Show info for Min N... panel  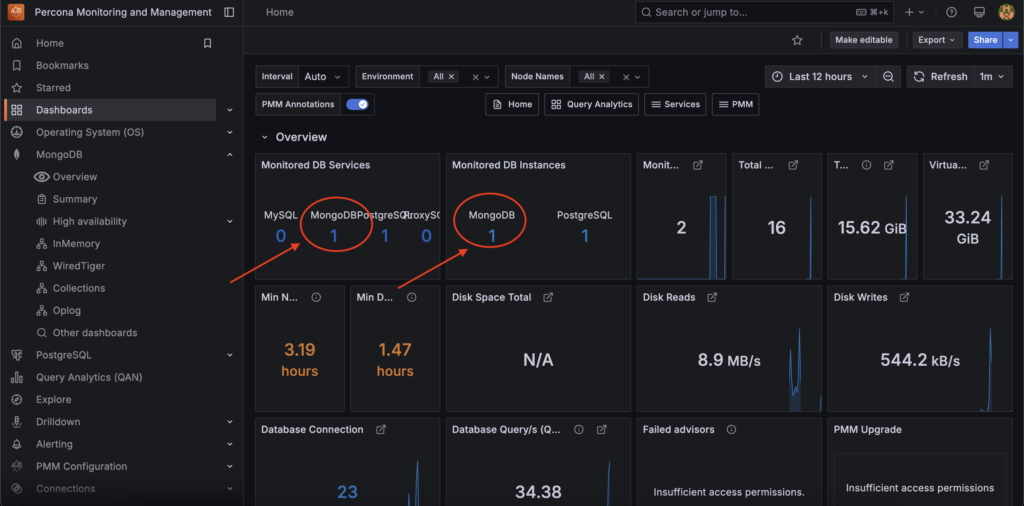click(x=317, y=297)
